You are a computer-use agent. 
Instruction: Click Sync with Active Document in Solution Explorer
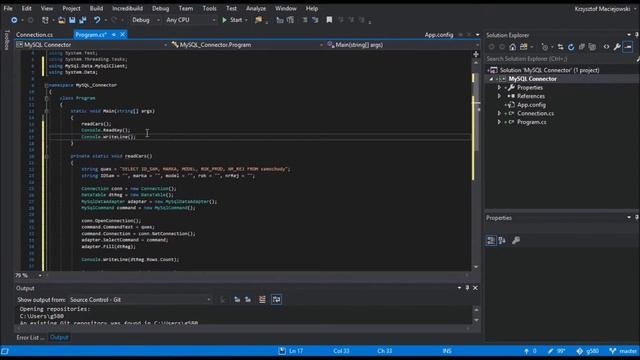[560, 47]
